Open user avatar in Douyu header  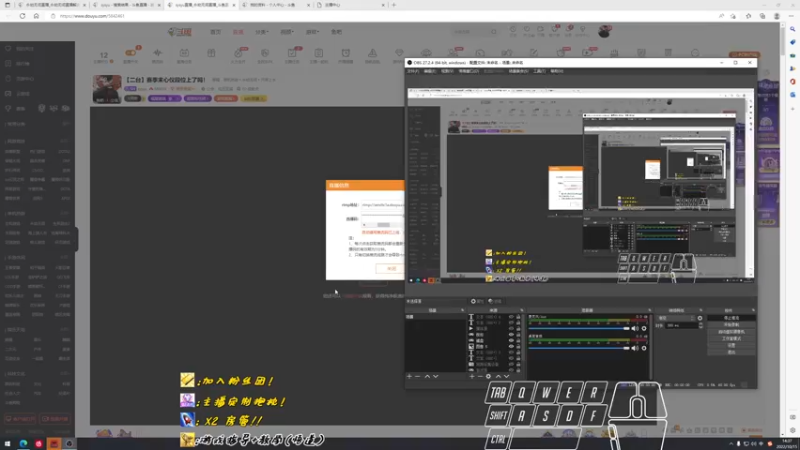604,32
